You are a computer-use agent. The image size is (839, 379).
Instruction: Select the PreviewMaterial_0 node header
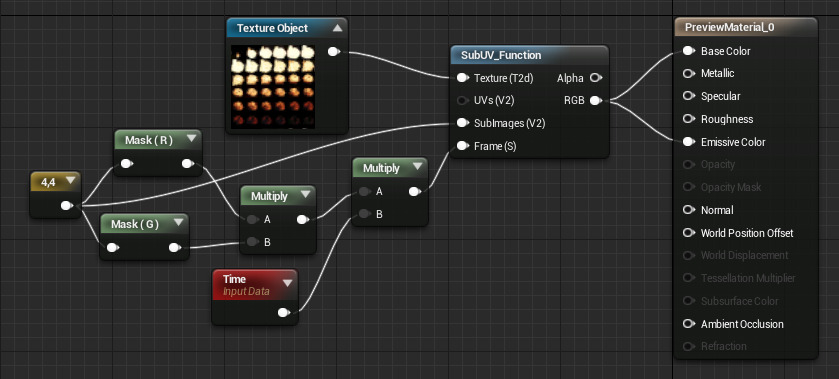click(745, 27)
